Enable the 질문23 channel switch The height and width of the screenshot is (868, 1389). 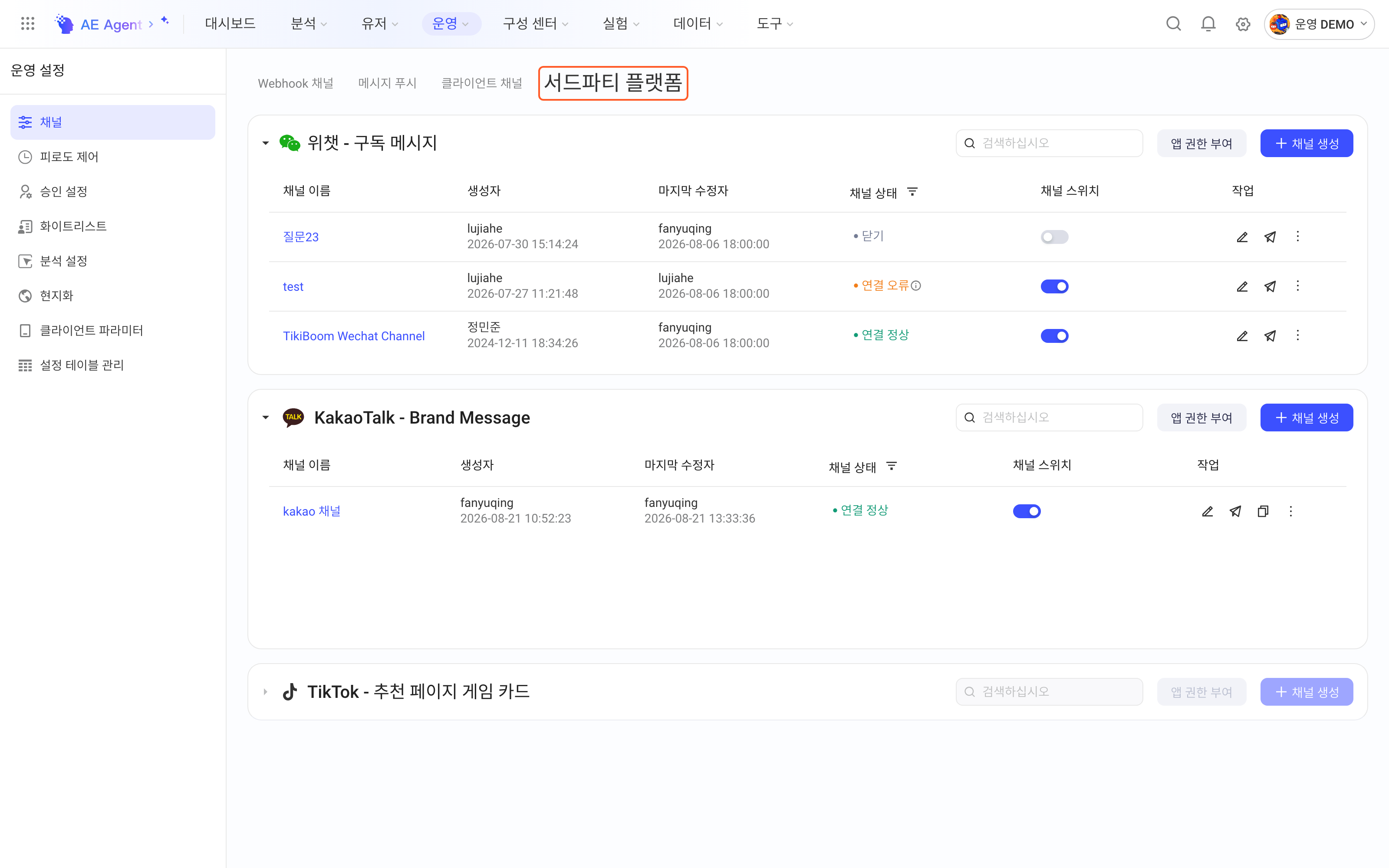pos(1054,237)
